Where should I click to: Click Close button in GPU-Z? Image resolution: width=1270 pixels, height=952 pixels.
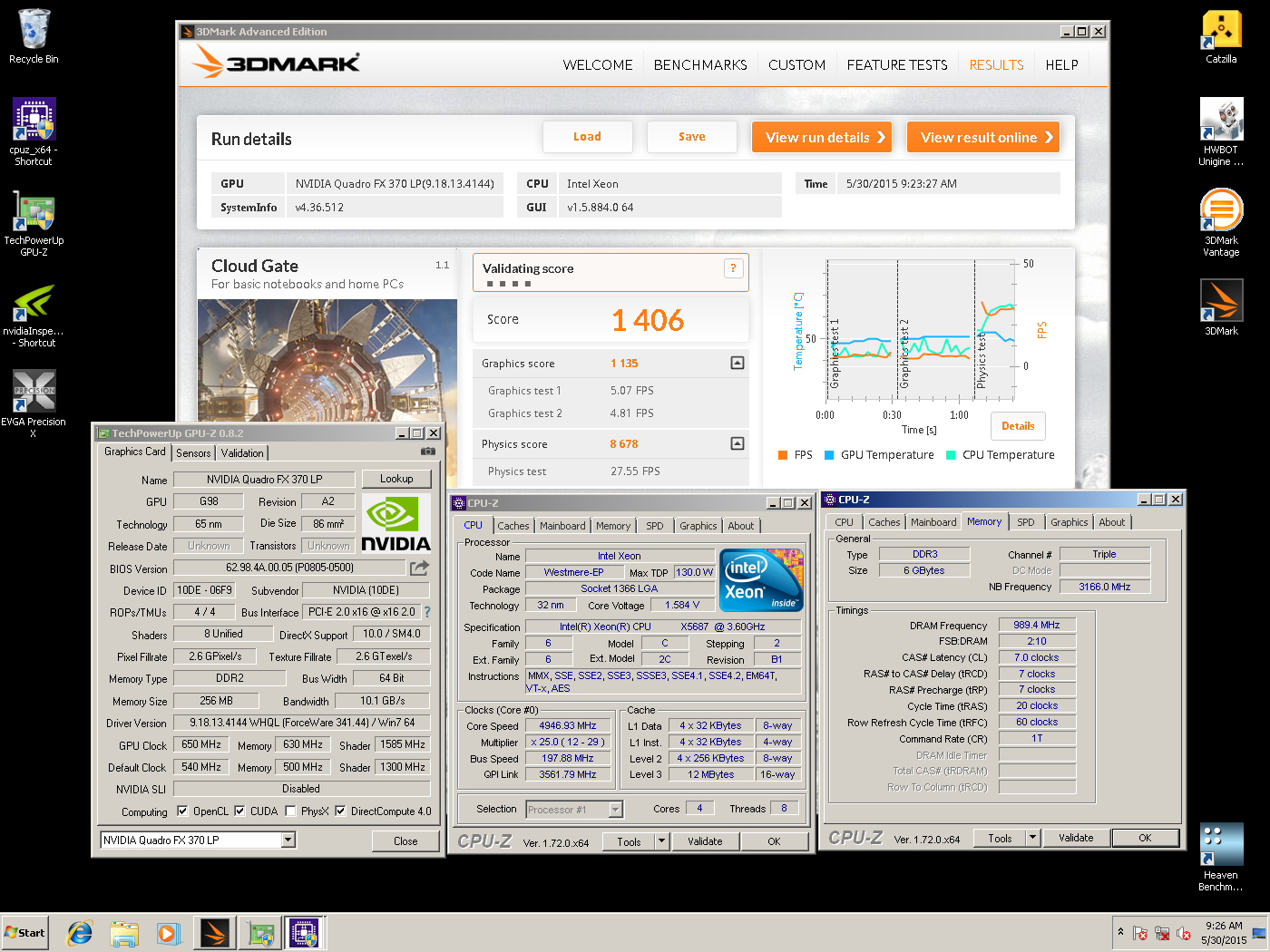(405, 841)
